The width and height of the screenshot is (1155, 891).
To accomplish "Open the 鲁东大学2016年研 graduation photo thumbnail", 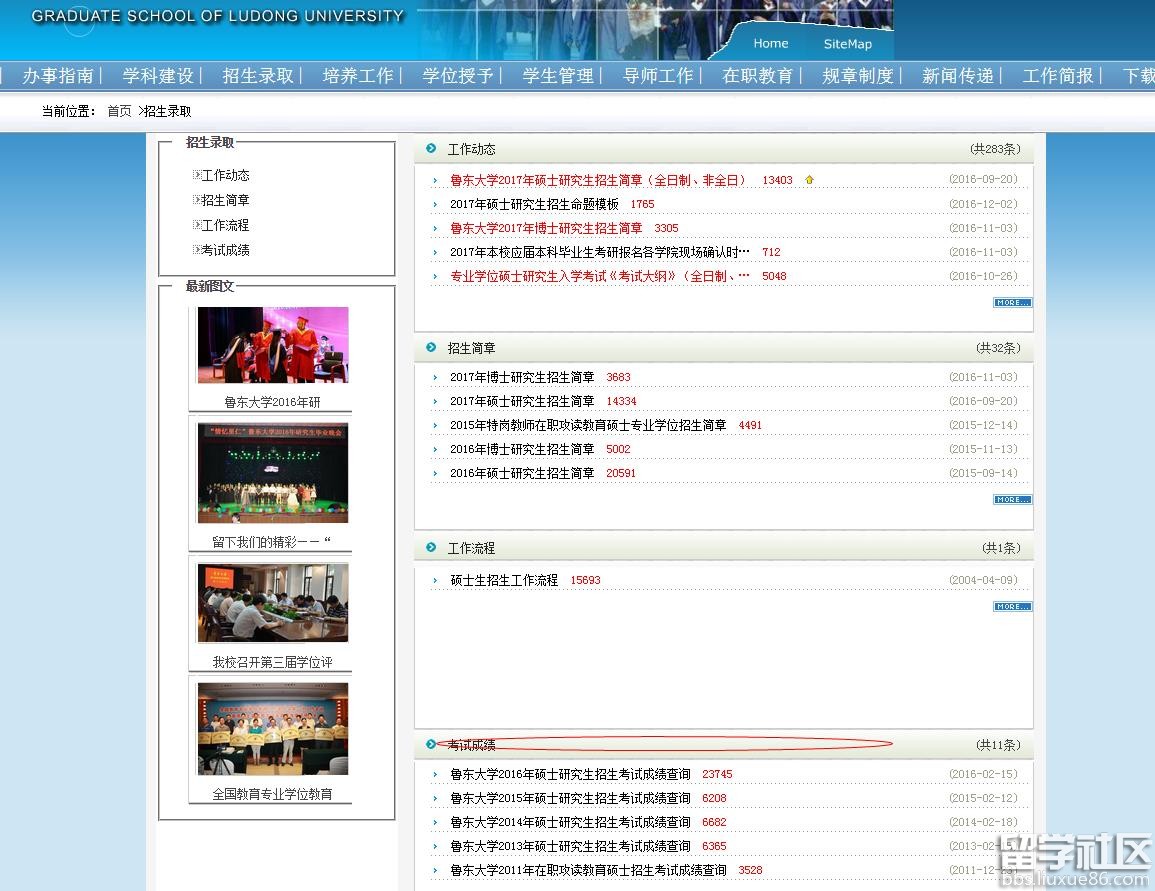I will tap(273, 345).
